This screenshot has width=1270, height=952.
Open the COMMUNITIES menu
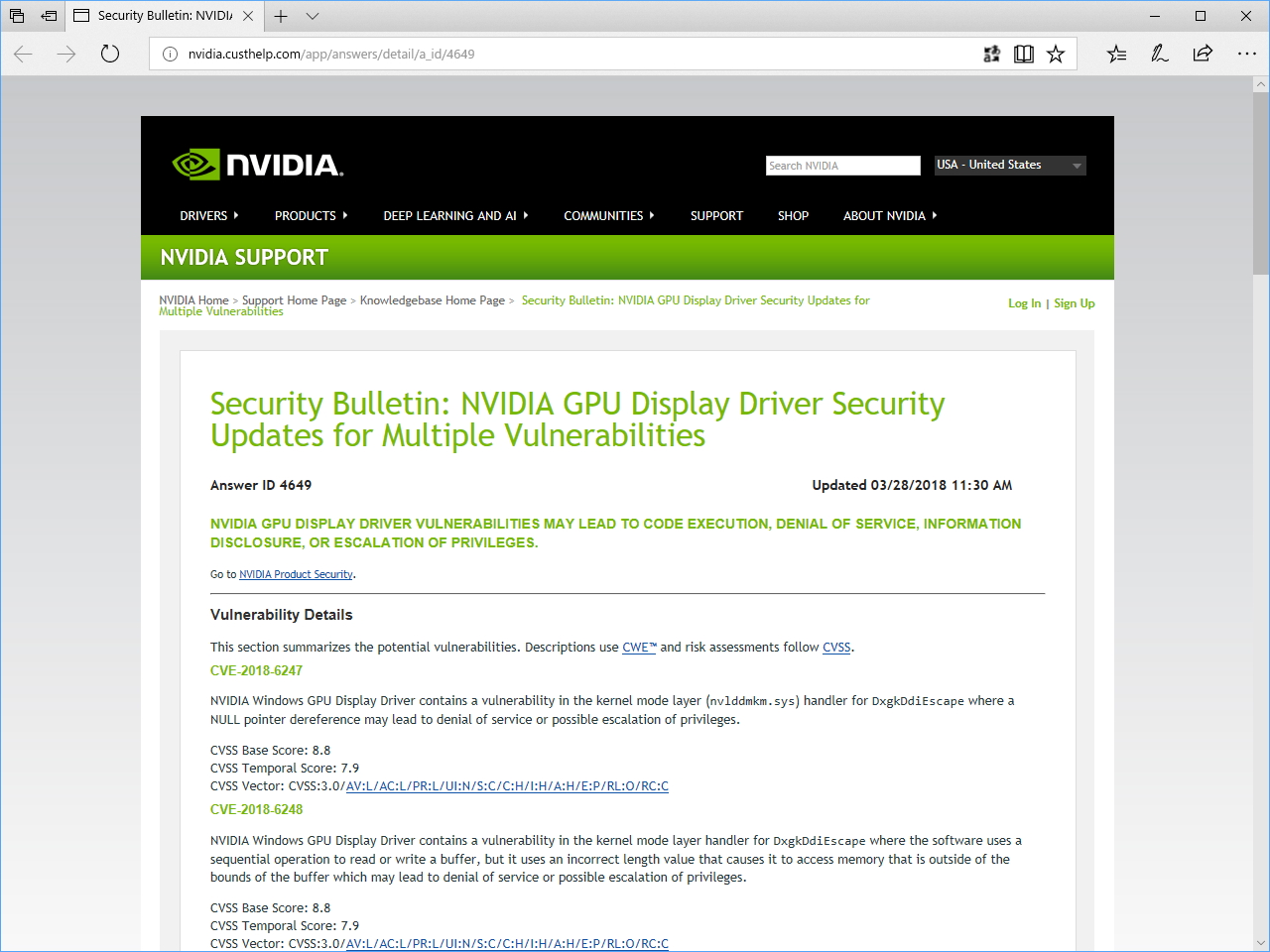click(x=609, y=216)
